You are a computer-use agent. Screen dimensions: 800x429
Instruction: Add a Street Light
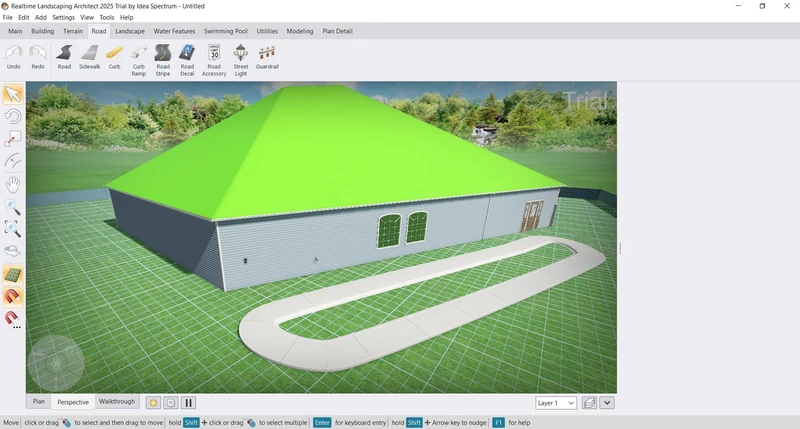[x=241, y=56]
